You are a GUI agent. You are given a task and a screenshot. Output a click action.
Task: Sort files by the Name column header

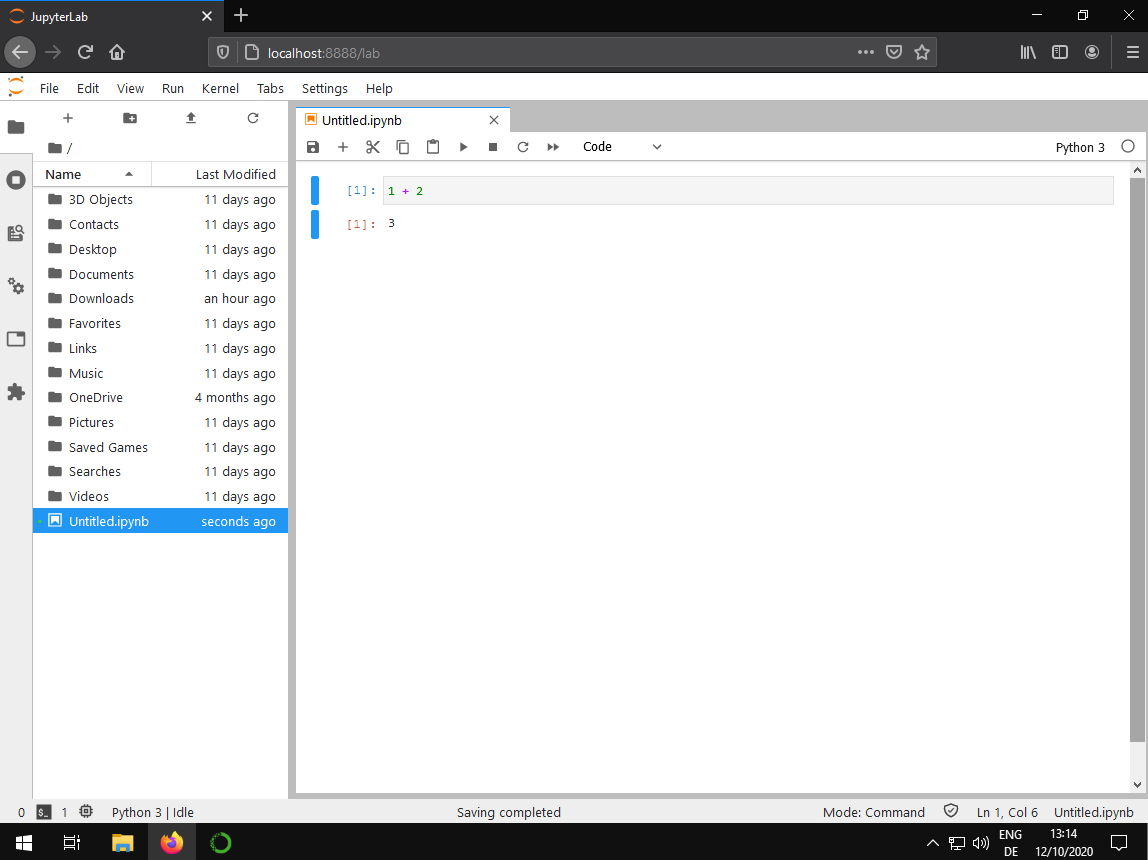[x=90, y=174]
